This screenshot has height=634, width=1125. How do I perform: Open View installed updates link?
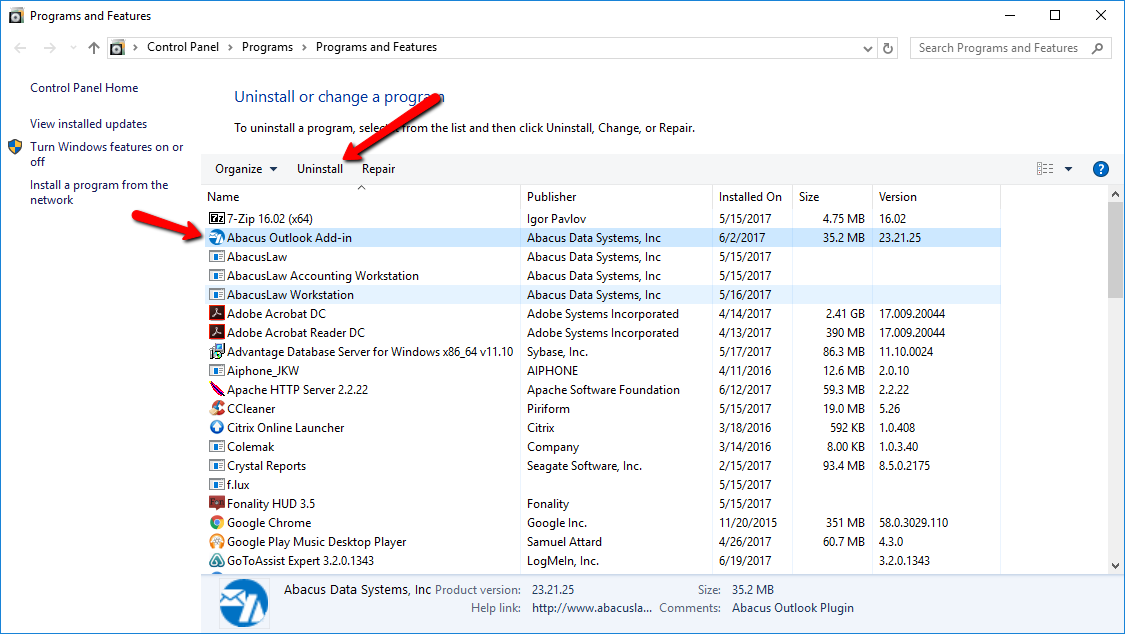pos(88,124)
